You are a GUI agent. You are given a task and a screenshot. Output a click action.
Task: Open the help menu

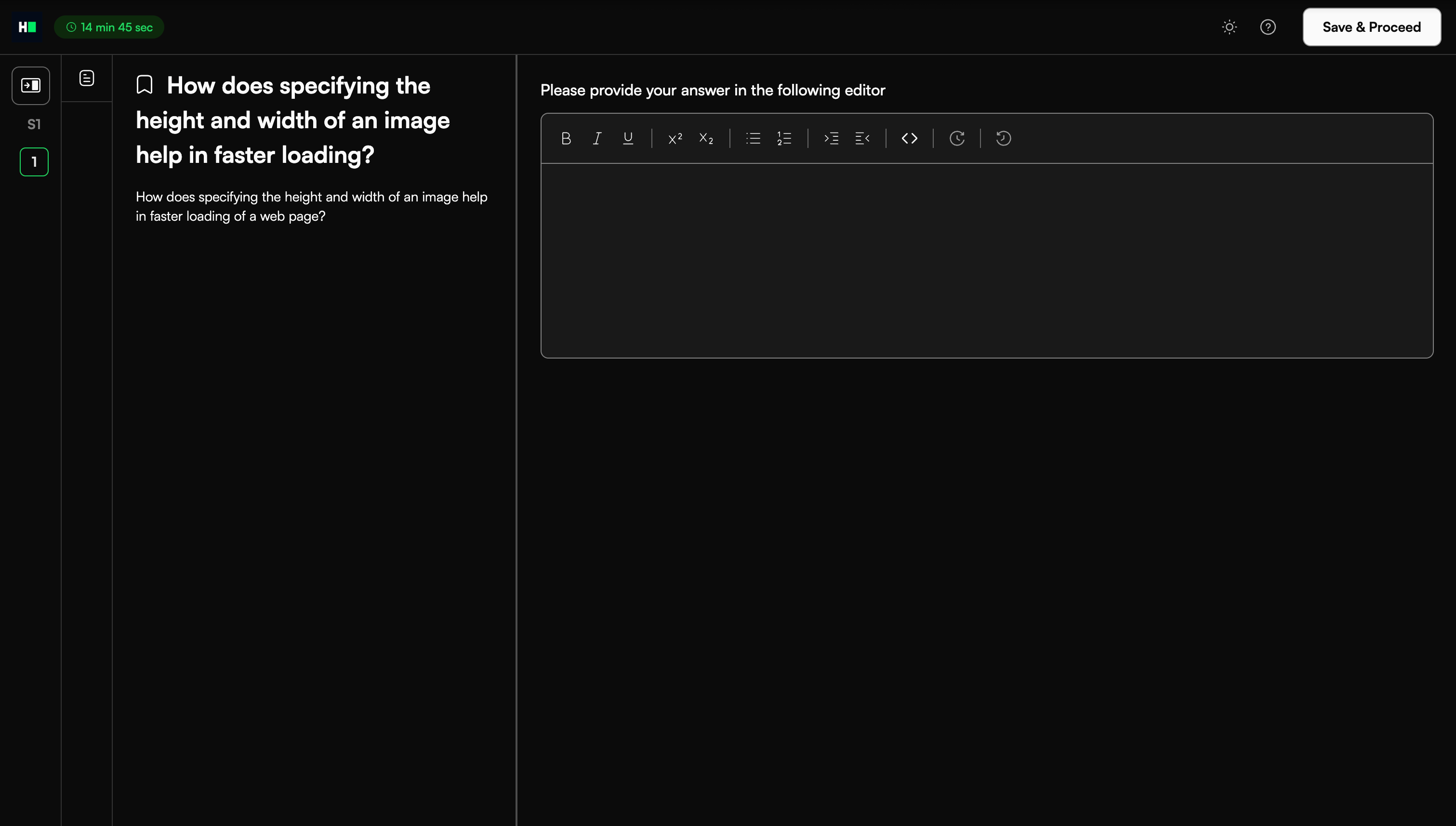point(1268,27)
